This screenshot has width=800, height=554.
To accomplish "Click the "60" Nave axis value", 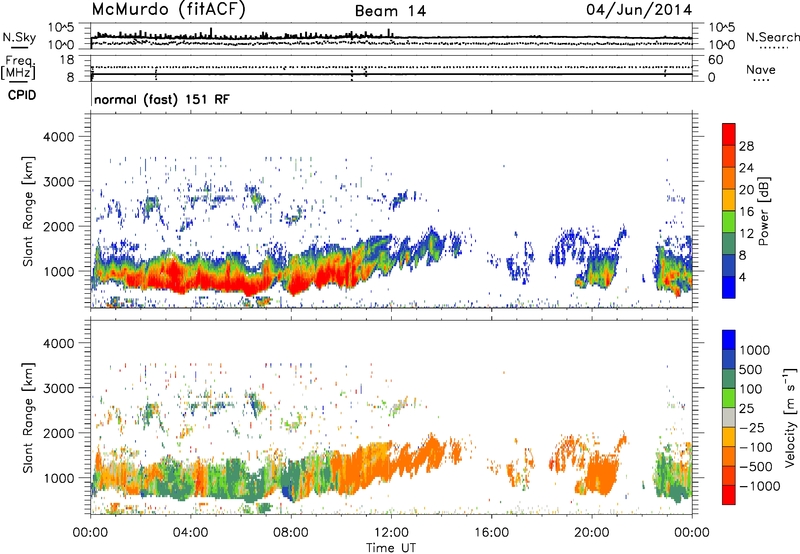I will point(716,60).
